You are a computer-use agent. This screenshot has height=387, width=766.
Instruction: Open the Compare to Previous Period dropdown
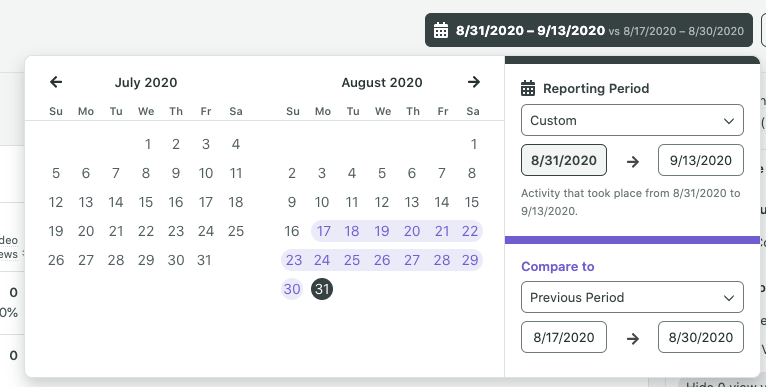point(632,297)
